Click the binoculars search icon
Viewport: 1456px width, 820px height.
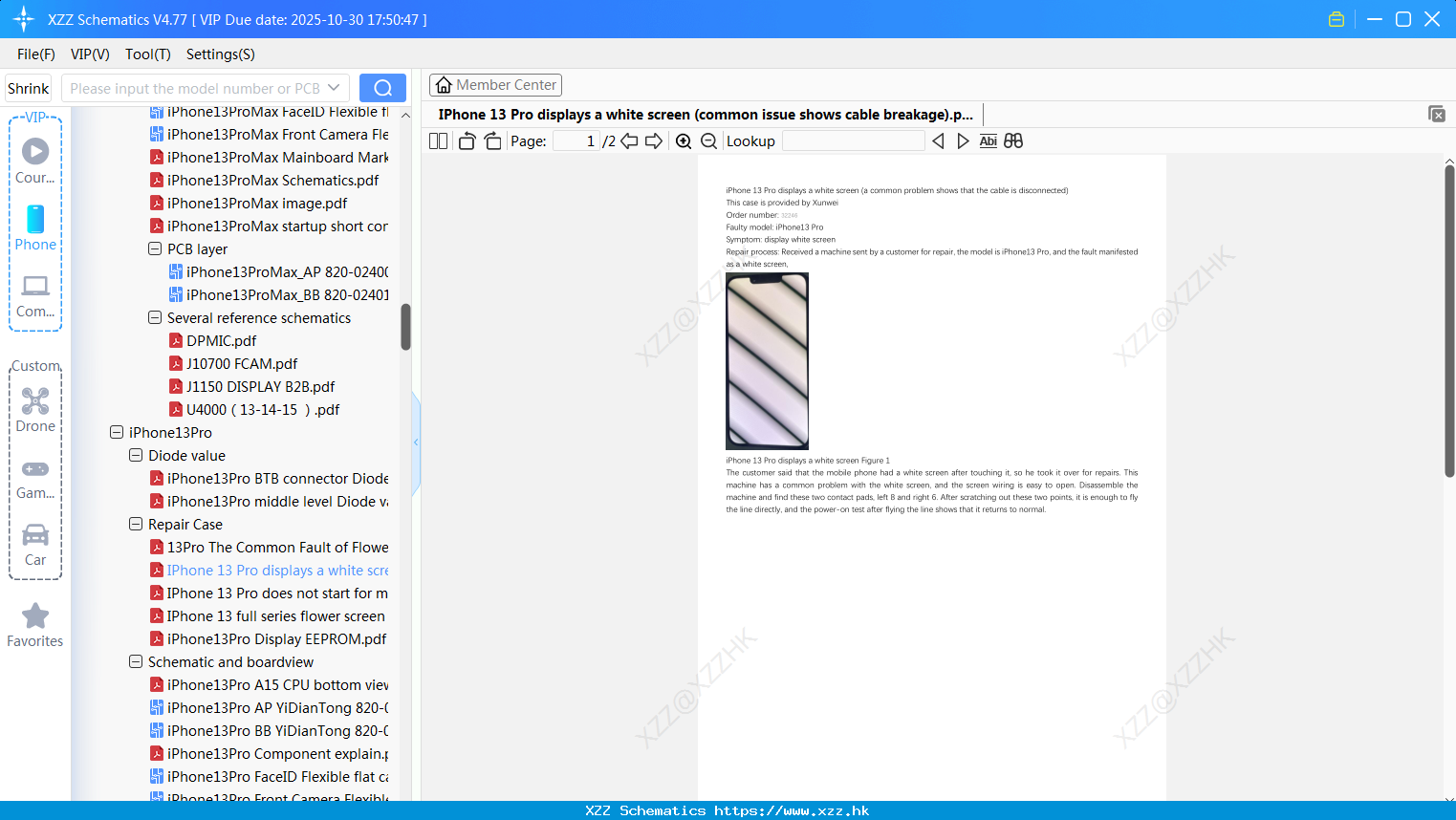pos(1013,141)
